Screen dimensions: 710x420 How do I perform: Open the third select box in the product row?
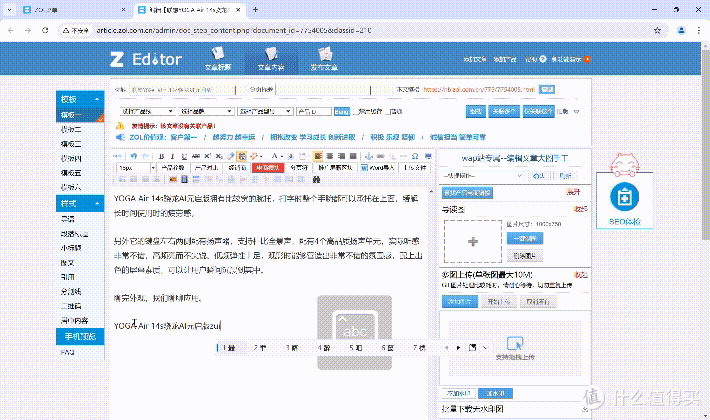pyautogui.click(x=265, y=111)
